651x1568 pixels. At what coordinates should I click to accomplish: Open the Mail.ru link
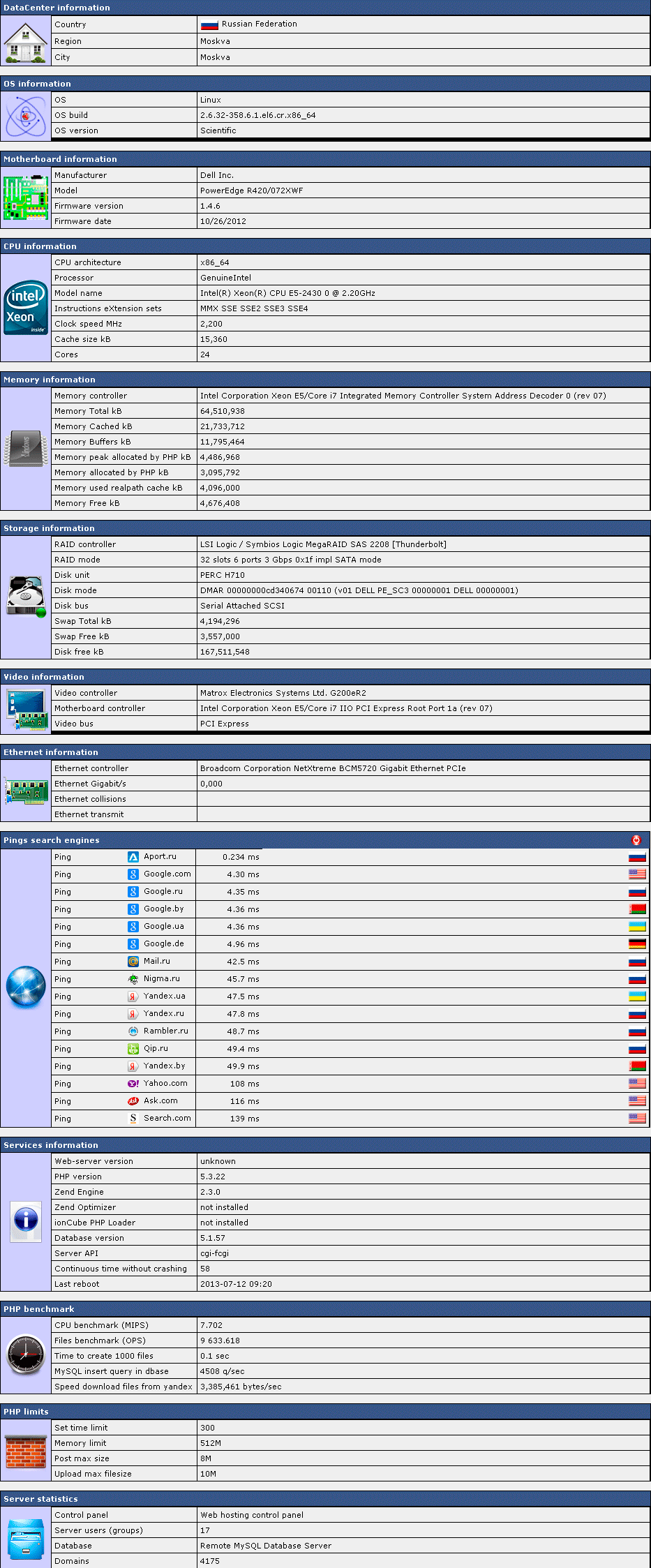click(156, 962)
